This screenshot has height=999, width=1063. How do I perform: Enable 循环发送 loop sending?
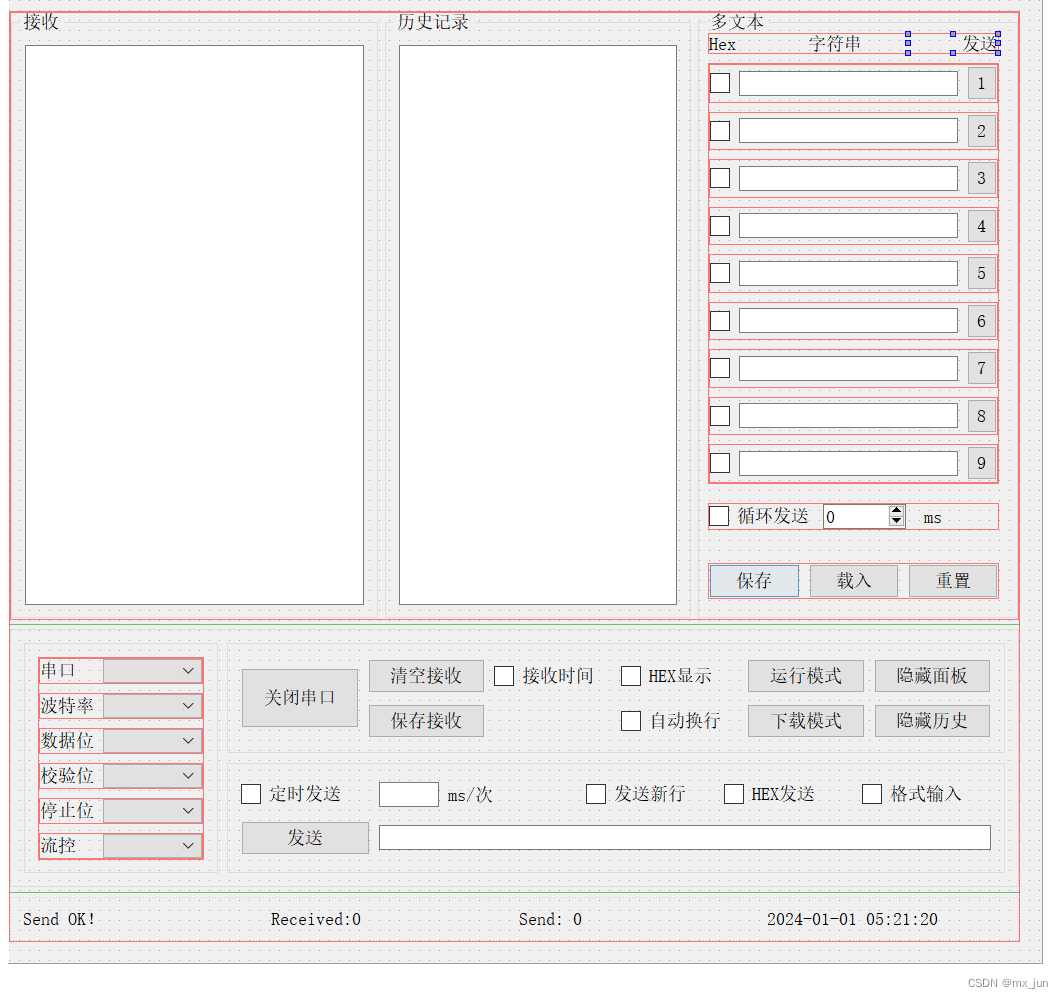[x=718, y=516]
